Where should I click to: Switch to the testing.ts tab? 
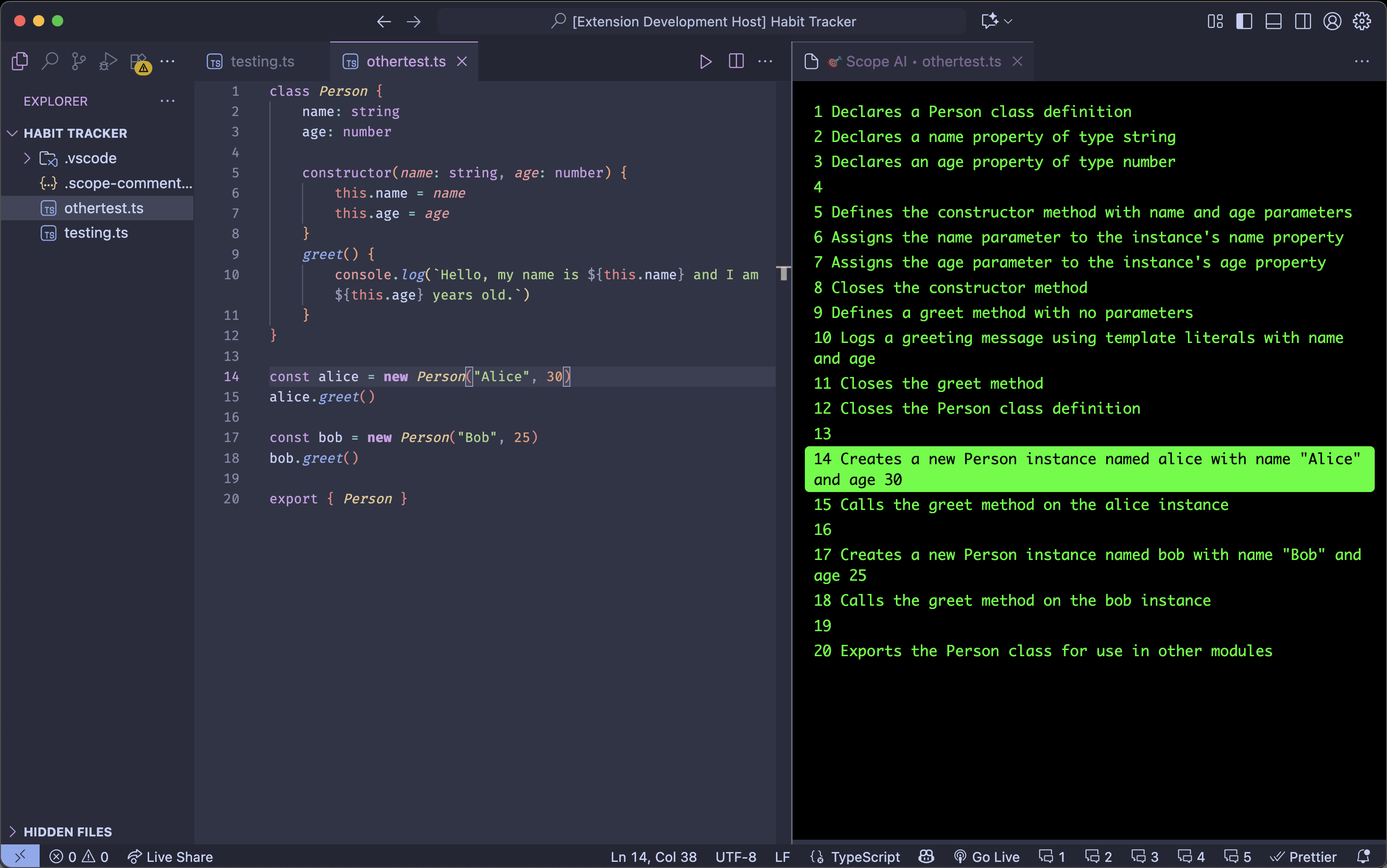(x=262, y=61)
